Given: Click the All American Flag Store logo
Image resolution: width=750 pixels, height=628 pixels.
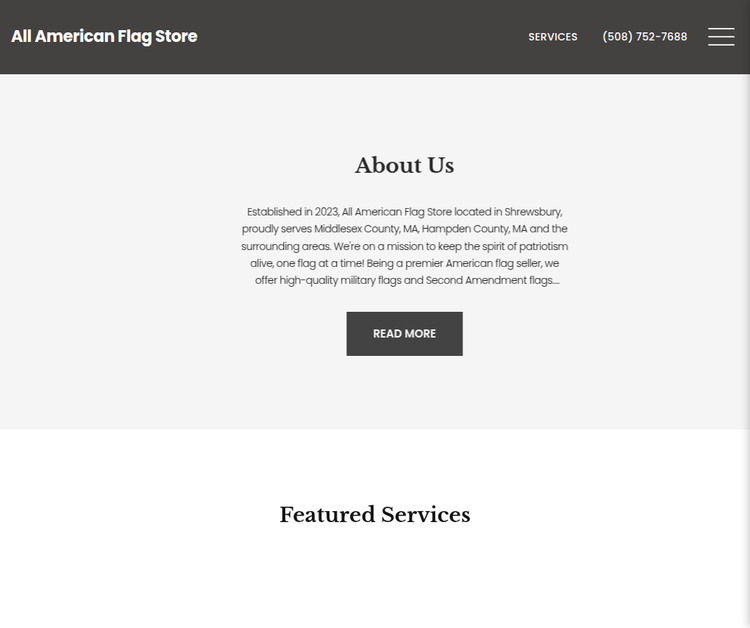Looking at the screenshot, I should 104,36.
